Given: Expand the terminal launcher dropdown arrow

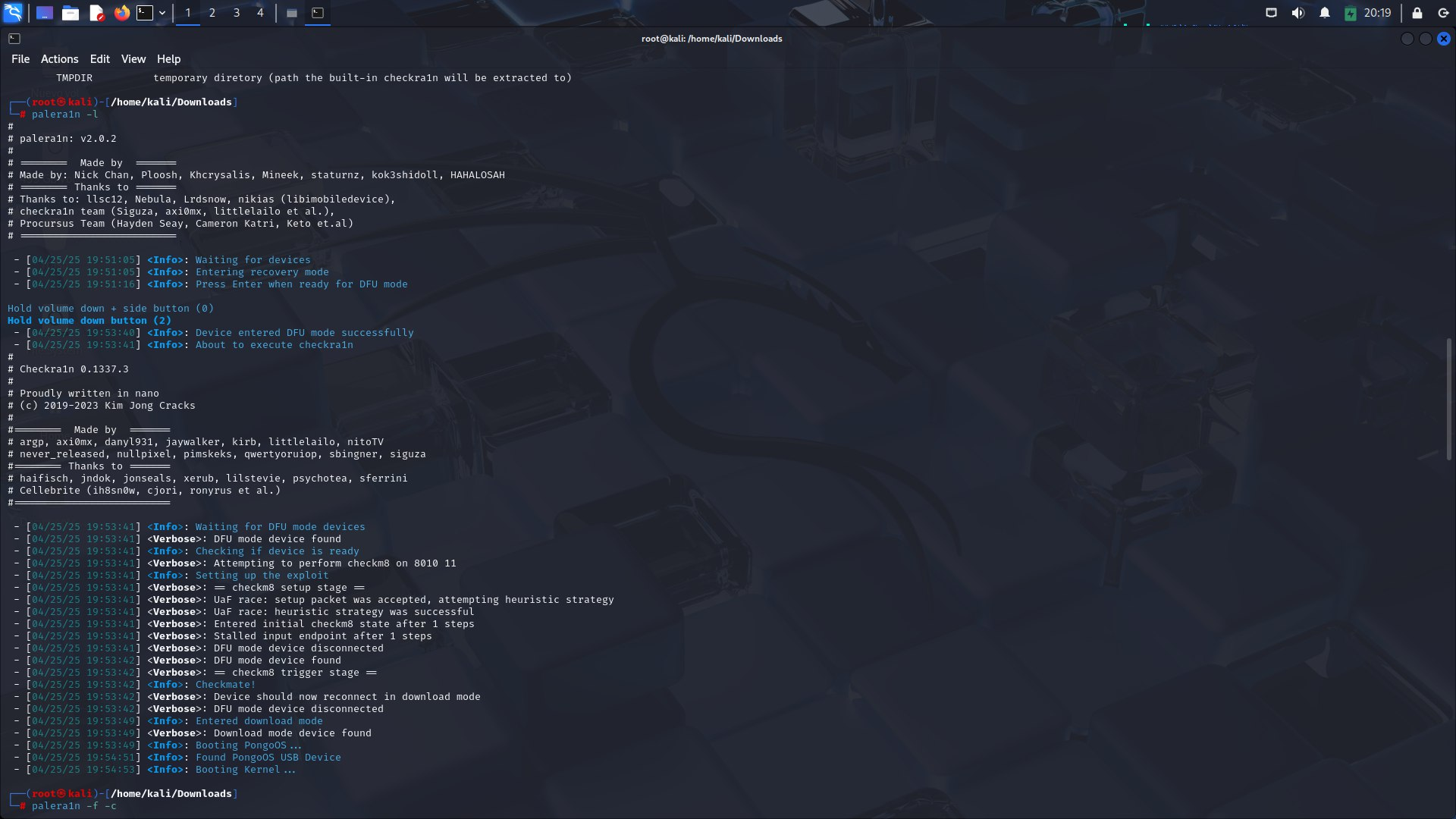Looking at the screenshot, I should [x=162, y=13].
